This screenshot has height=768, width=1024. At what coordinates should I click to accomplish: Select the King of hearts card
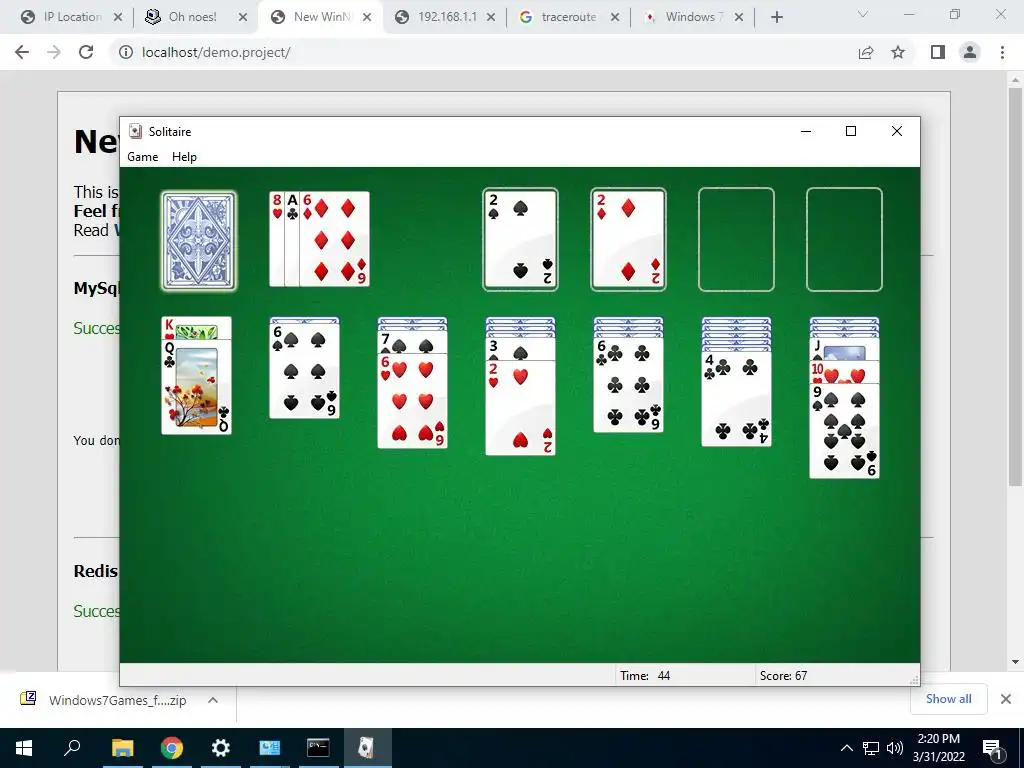pyautogui.click(x=197, y=328)
